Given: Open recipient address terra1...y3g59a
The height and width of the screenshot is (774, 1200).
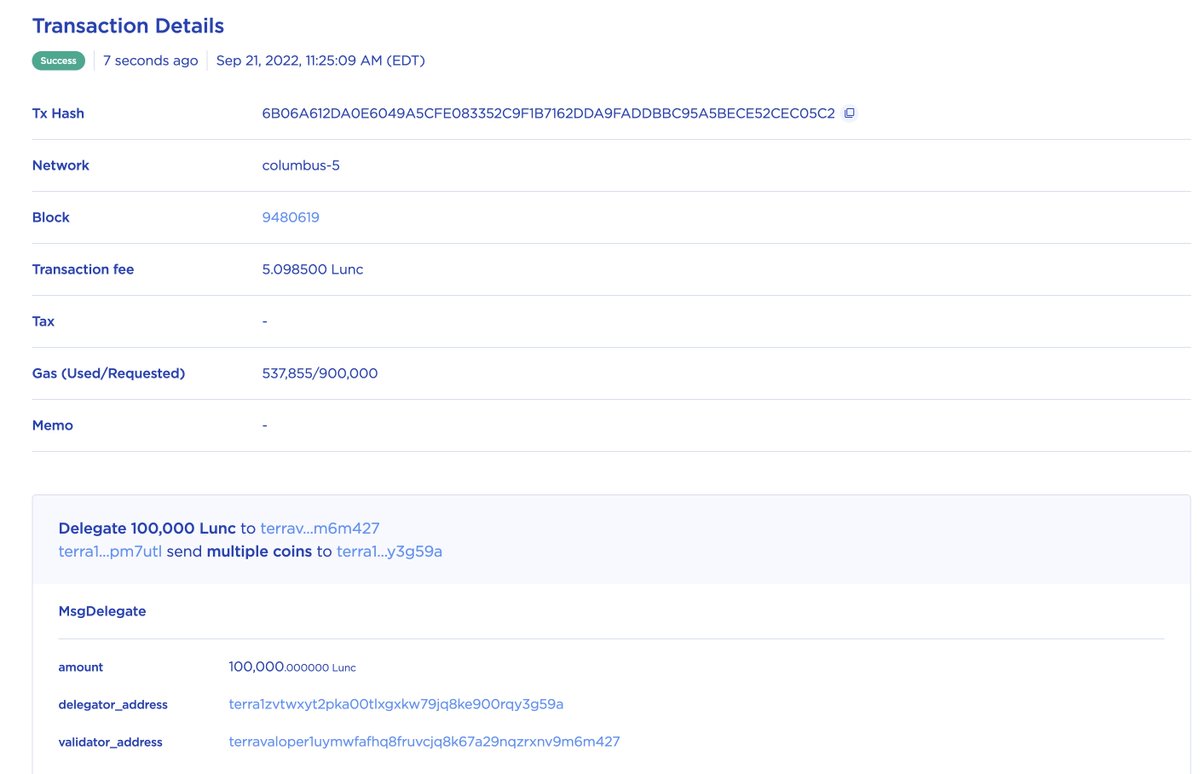Looking at the screenshot, I should 389,551.
